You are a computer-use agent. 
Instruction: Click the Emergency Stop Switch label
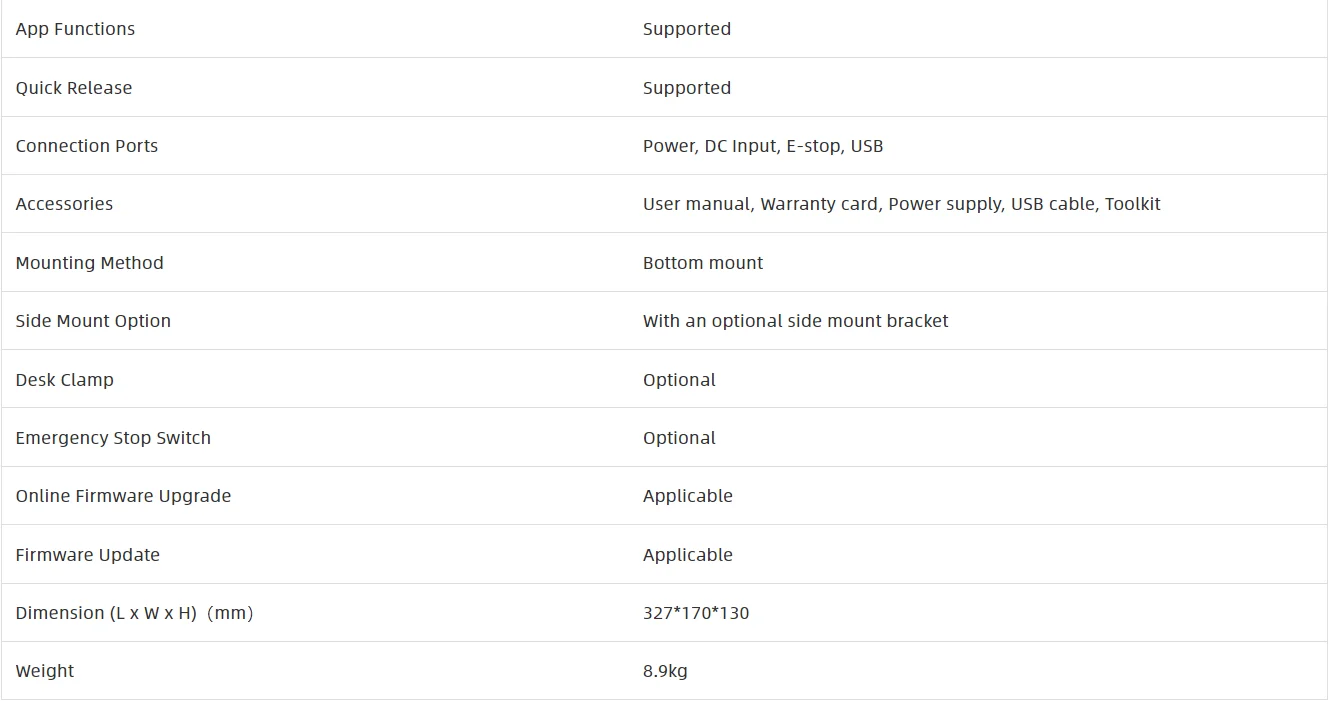(x=113, y=438)
